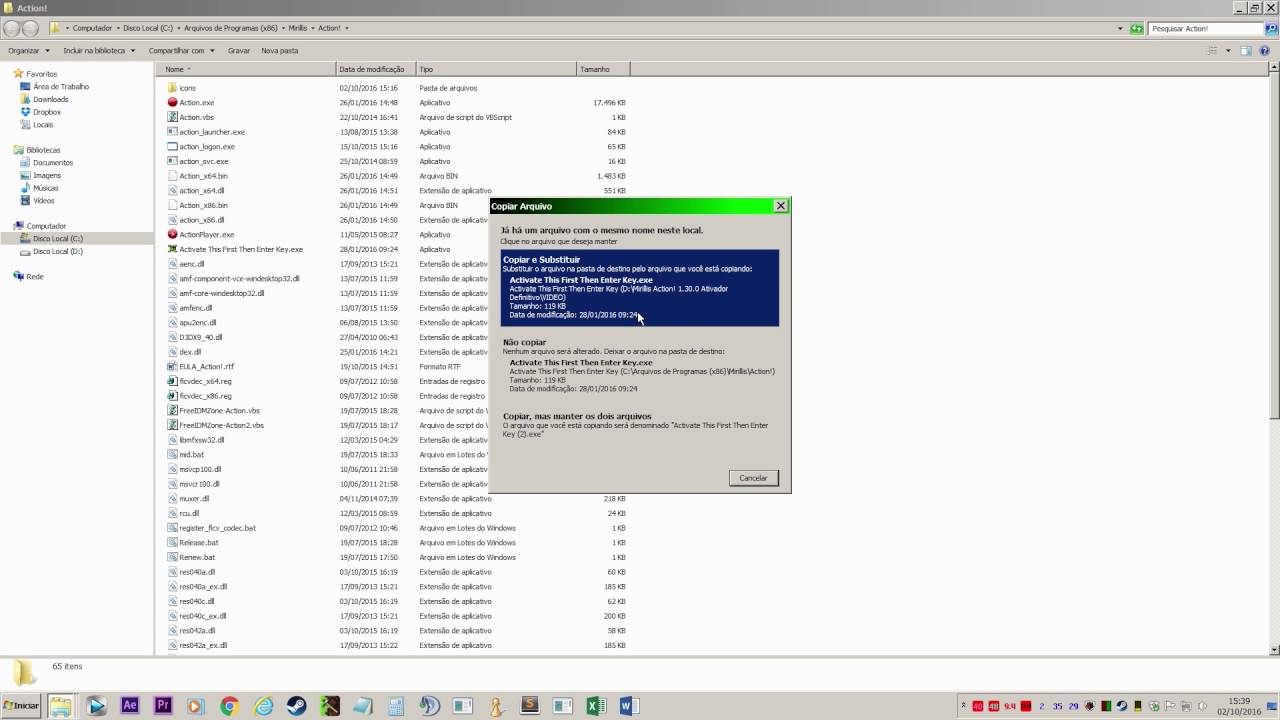Click Mirillis breadcrumb in address bar
Screen dimensions: 1280x720
point(297,28)
